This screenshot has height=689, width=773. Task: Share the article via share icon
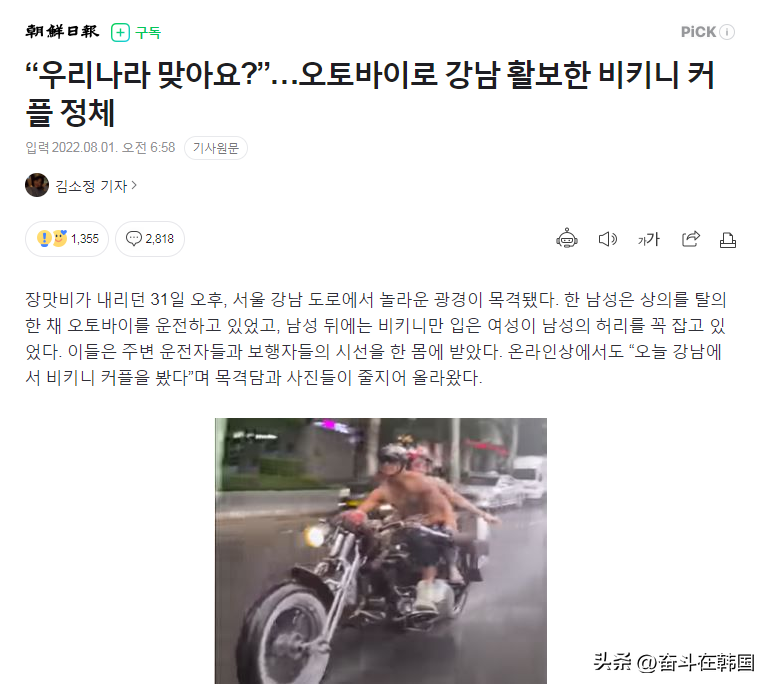pos(690,239)
